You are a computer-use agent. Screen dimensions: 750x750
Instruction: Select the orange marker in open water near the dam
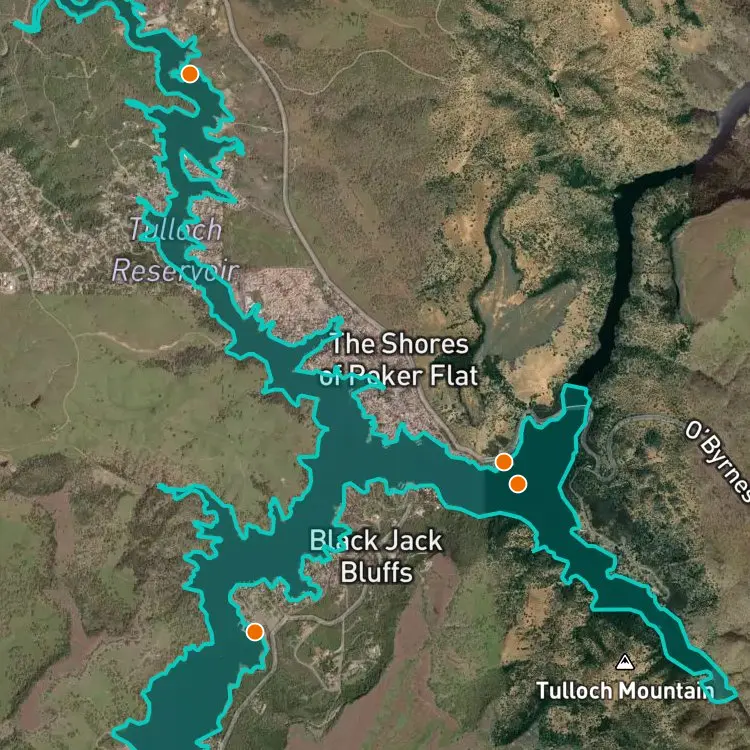click(x=518, y=484)
